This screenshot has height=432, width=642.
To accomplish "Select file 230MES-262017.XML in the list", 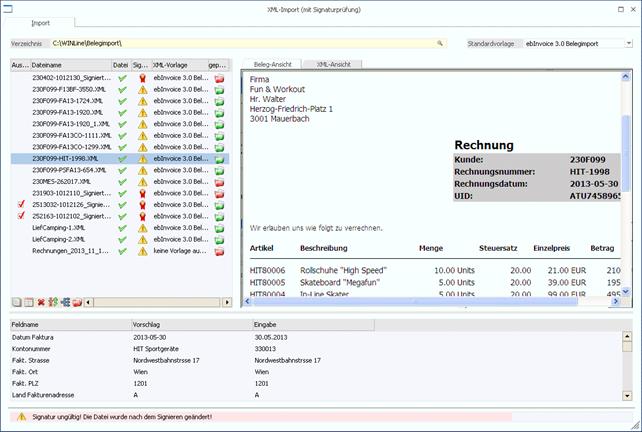I will pyautogui.click(x=67, y=181).
